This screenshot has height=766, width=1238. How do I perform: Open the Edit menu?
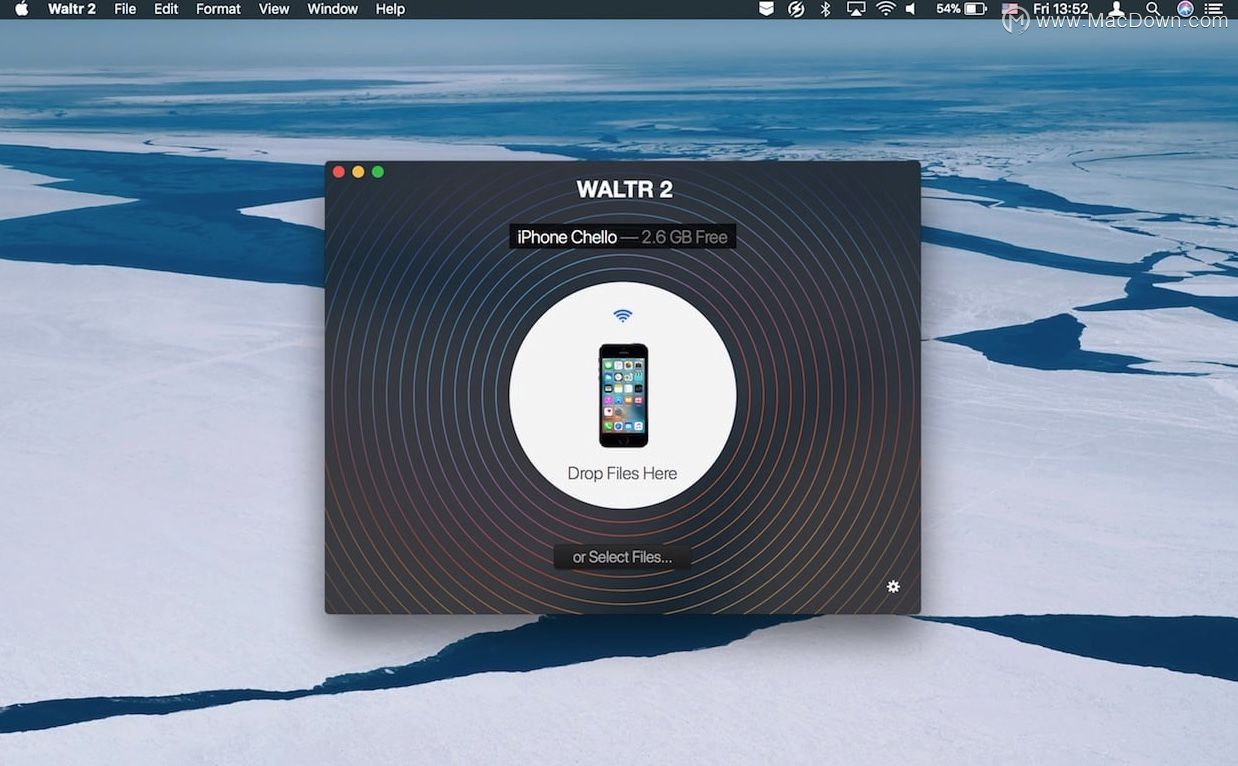166,9
